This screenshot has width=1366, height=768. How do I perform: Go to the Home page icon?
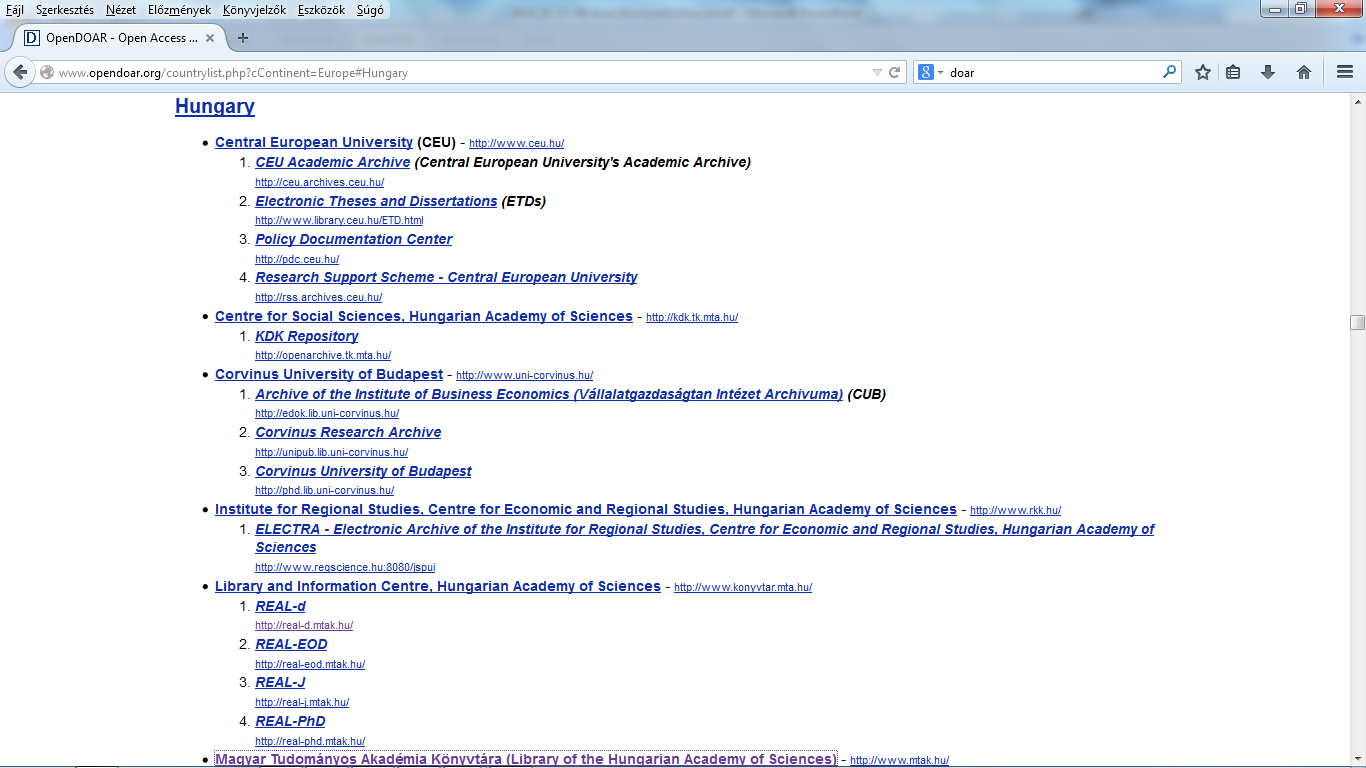pyautogui.click(x=1304, y=72)
